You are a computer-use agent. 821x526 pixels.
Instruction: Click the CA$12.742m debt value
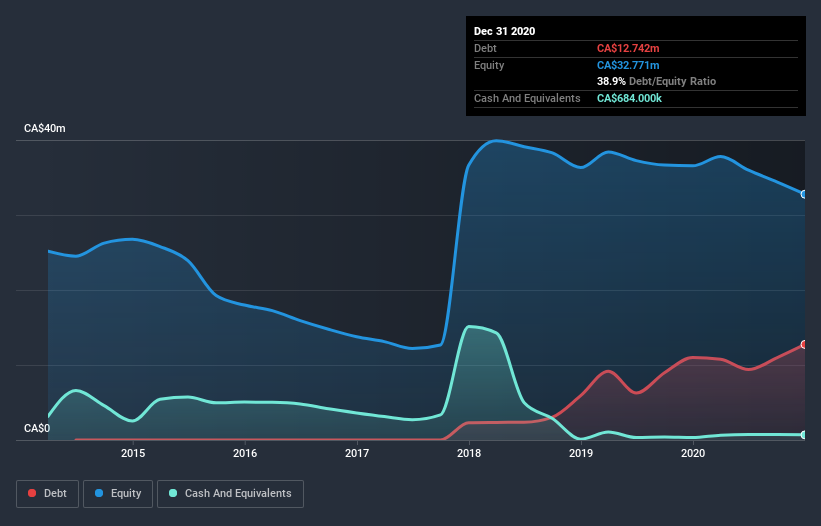[x=628, y=48]
